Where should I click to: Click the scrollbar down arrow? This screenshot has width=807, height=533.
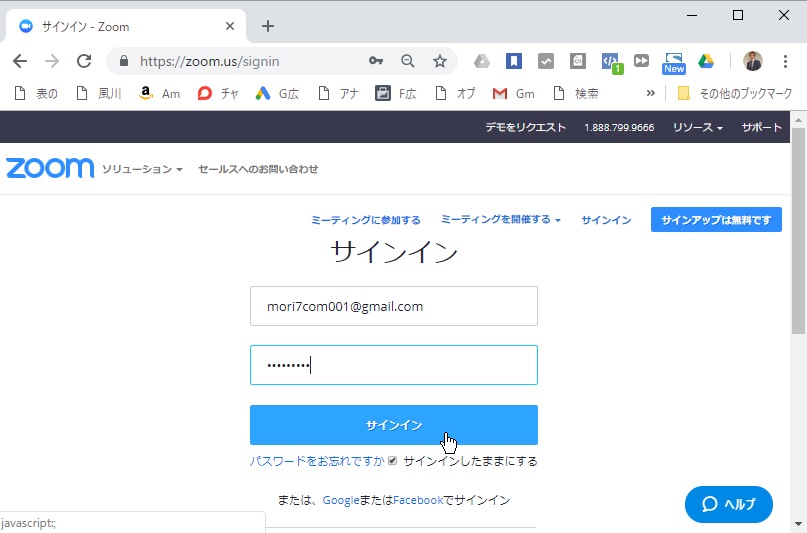[798, 524]
